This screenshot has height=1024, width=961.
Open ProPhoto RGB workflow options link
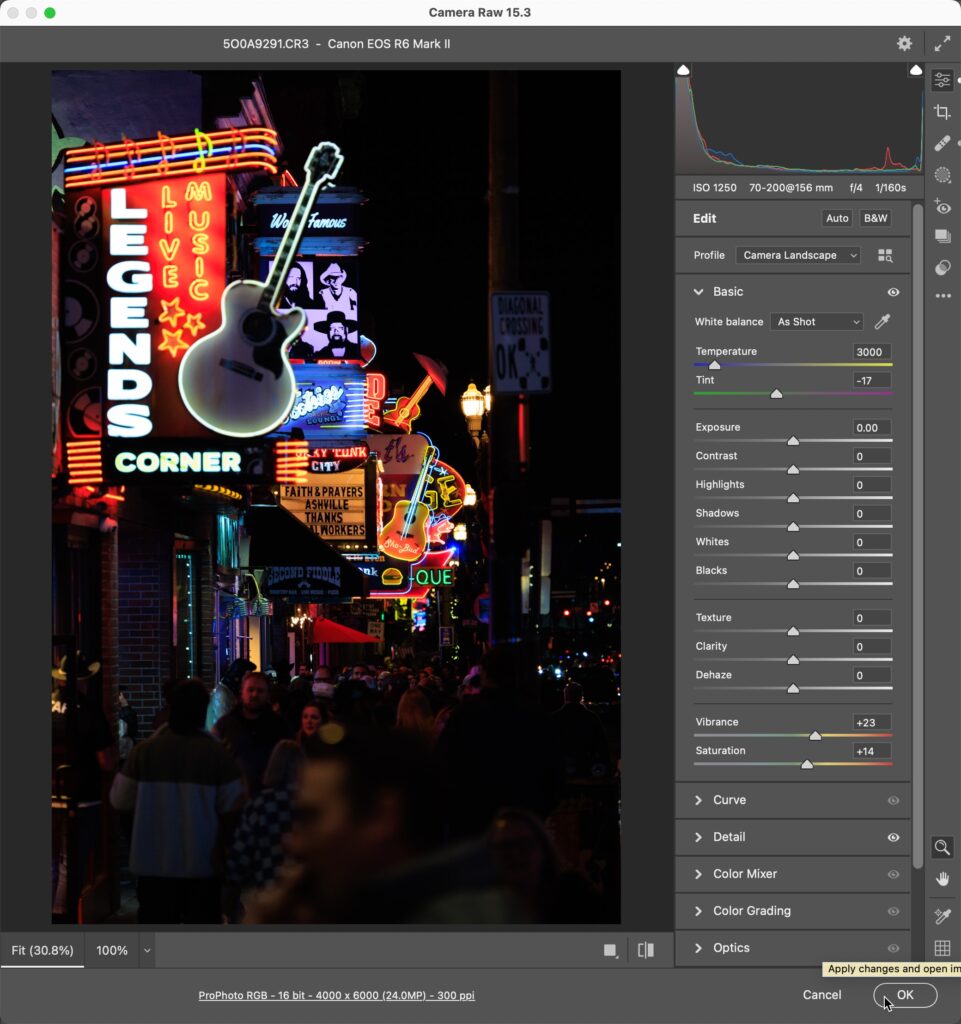point(336,995)
